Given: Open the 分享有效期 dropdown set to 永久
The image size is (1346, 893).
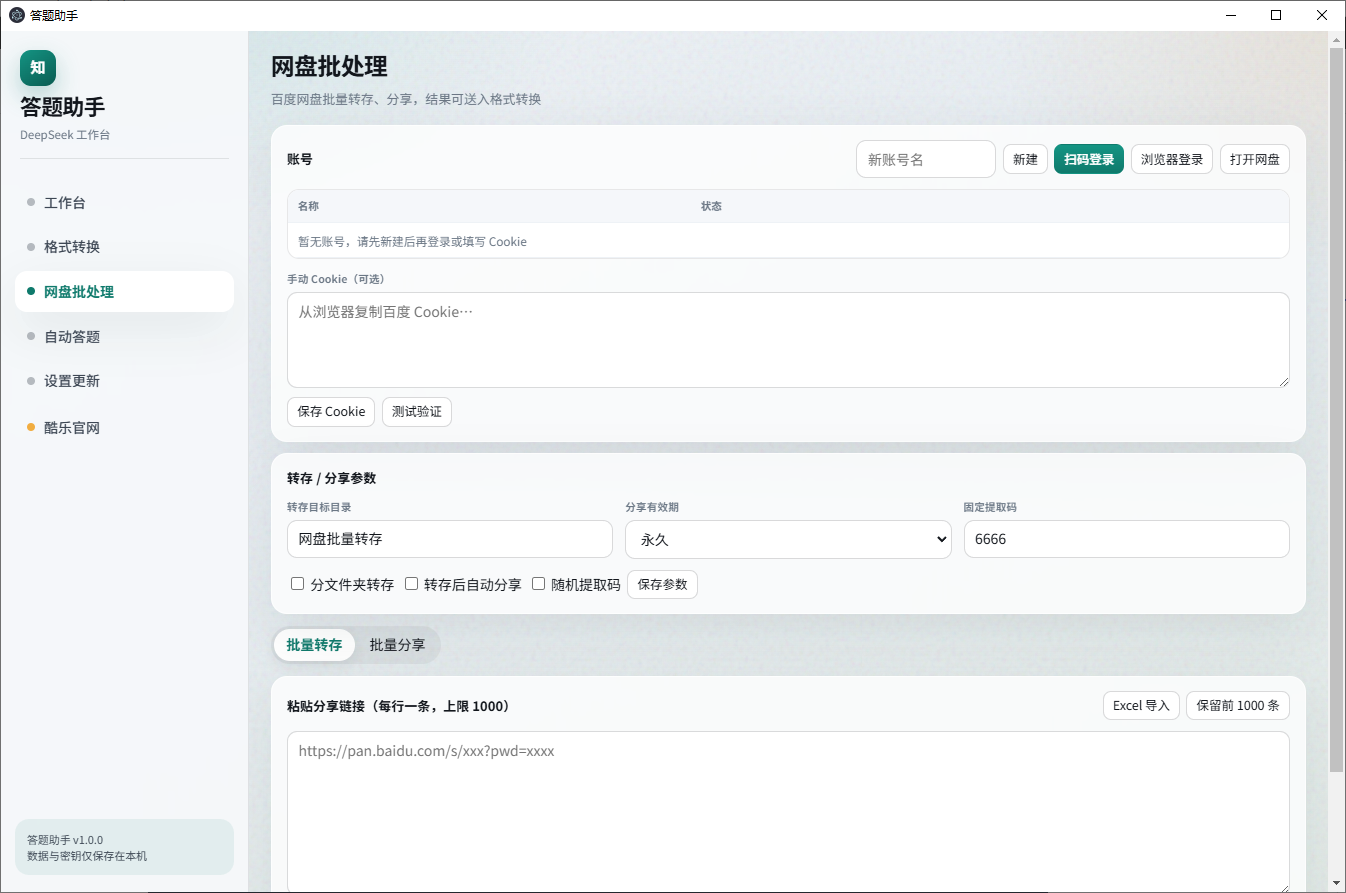Looking at the screenshot, I should pos(788,539).
